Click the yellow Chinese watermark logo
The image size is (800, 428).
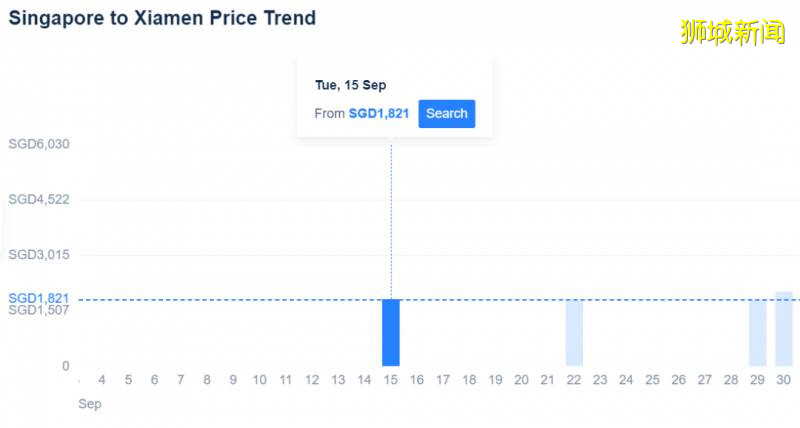tap(733, 31)
